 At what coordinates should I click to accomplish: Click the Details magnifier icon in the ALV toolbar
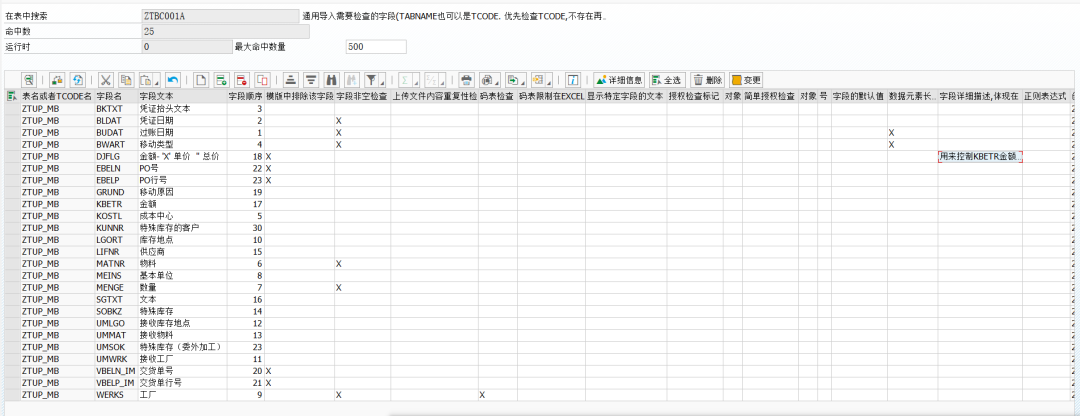[28, 79]
